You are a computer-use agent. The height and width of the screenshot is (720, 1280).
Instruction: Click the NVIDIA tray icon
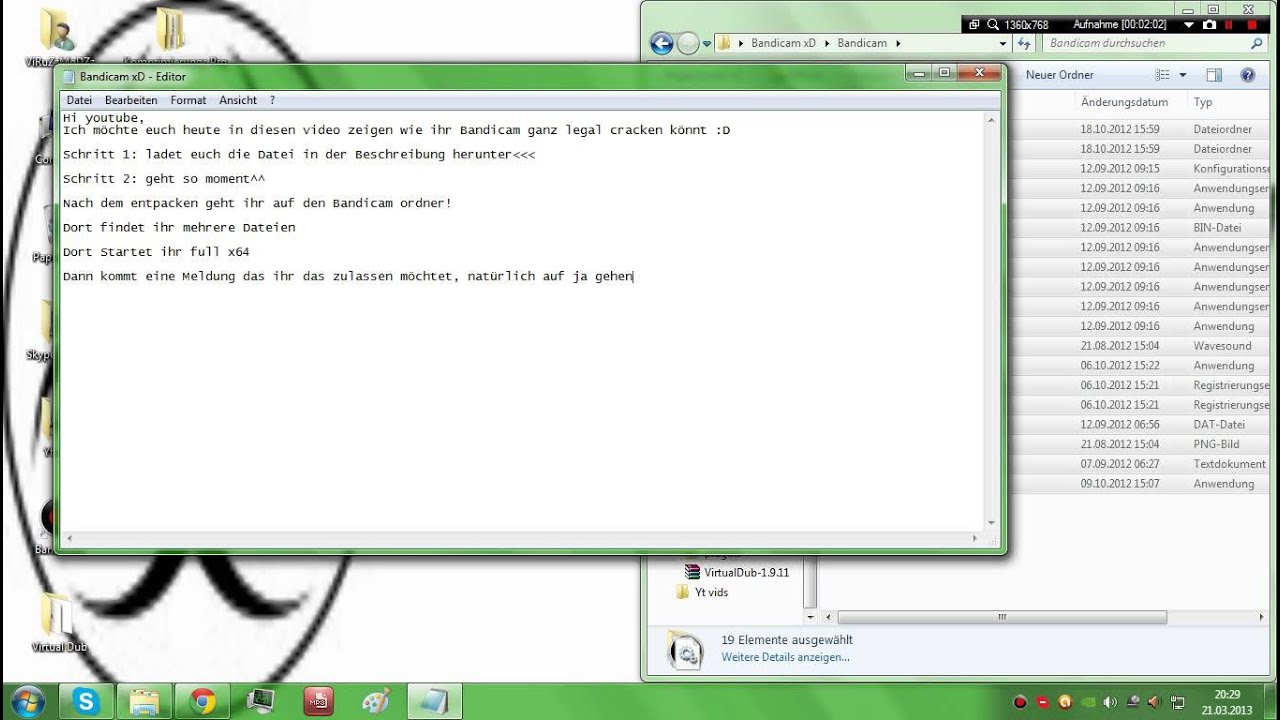1088,702
